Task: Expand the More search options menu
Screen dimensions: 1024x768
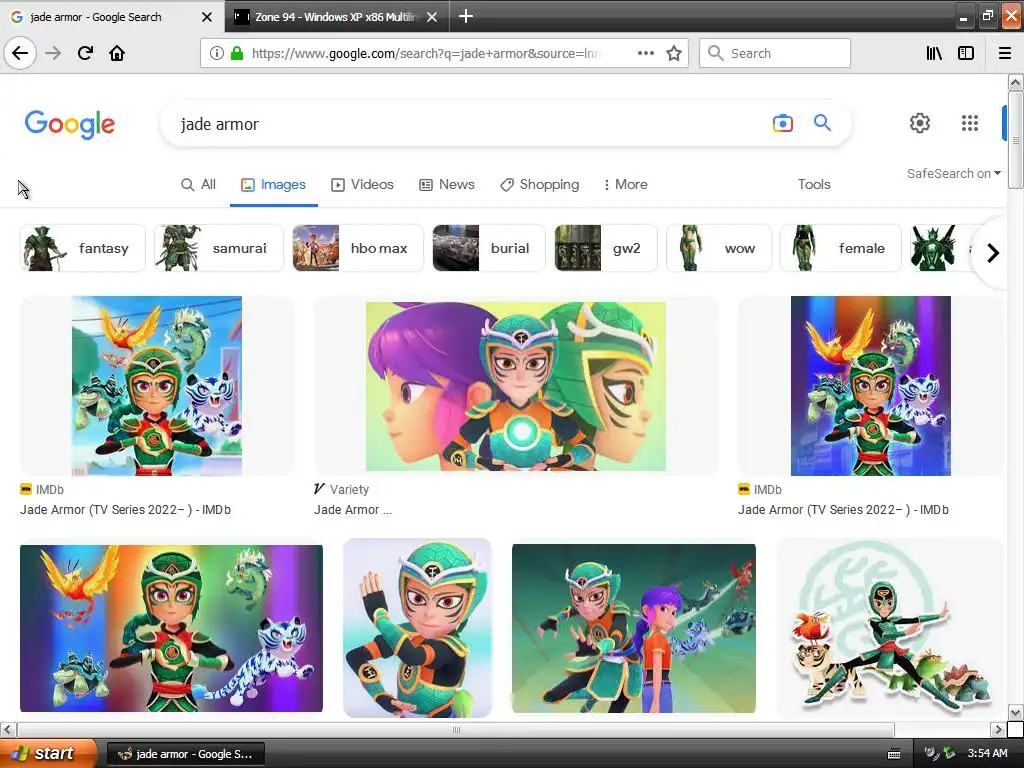Action: tap(626, 185)
